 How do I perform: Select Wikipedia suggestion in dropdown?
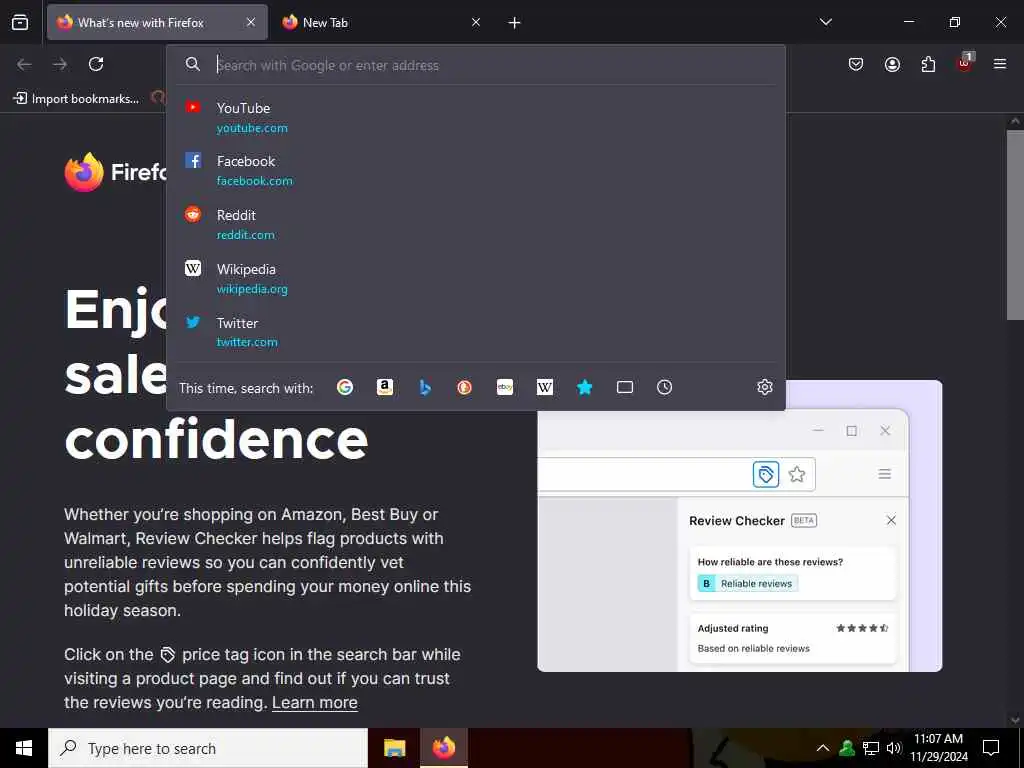coord(476,279)
